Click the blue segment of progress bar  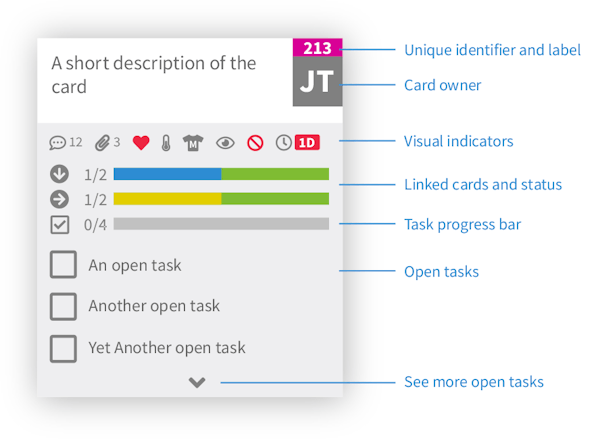[167, 174]
